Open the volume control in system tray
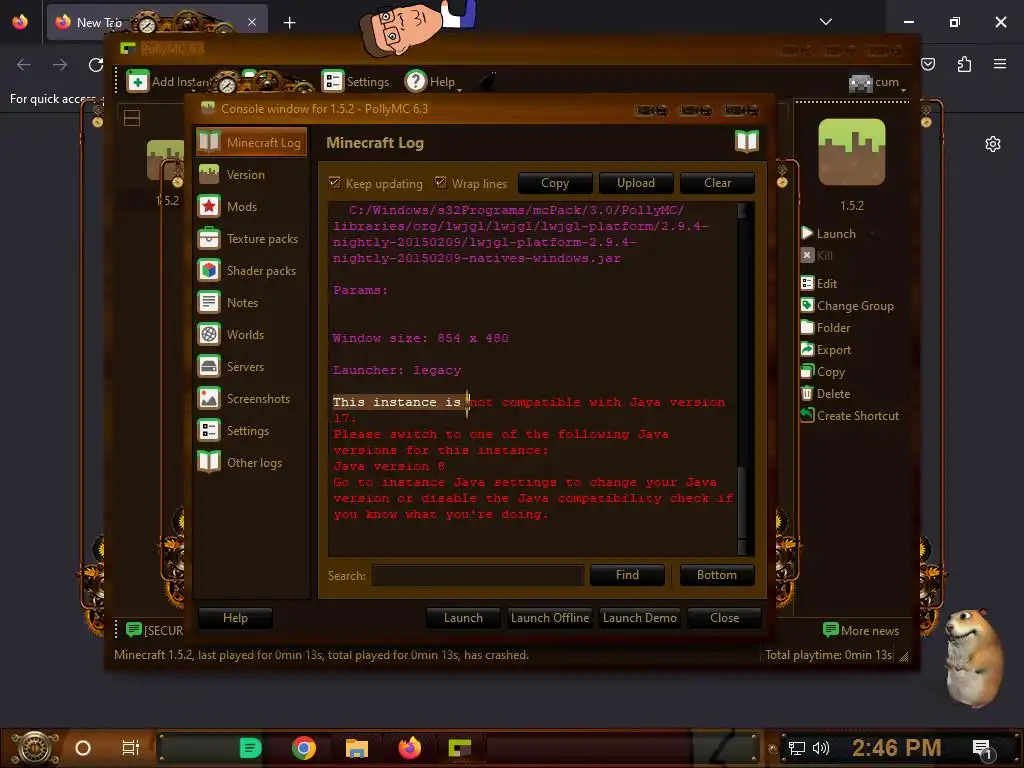 pyautogui.click(x=821, y=748)
